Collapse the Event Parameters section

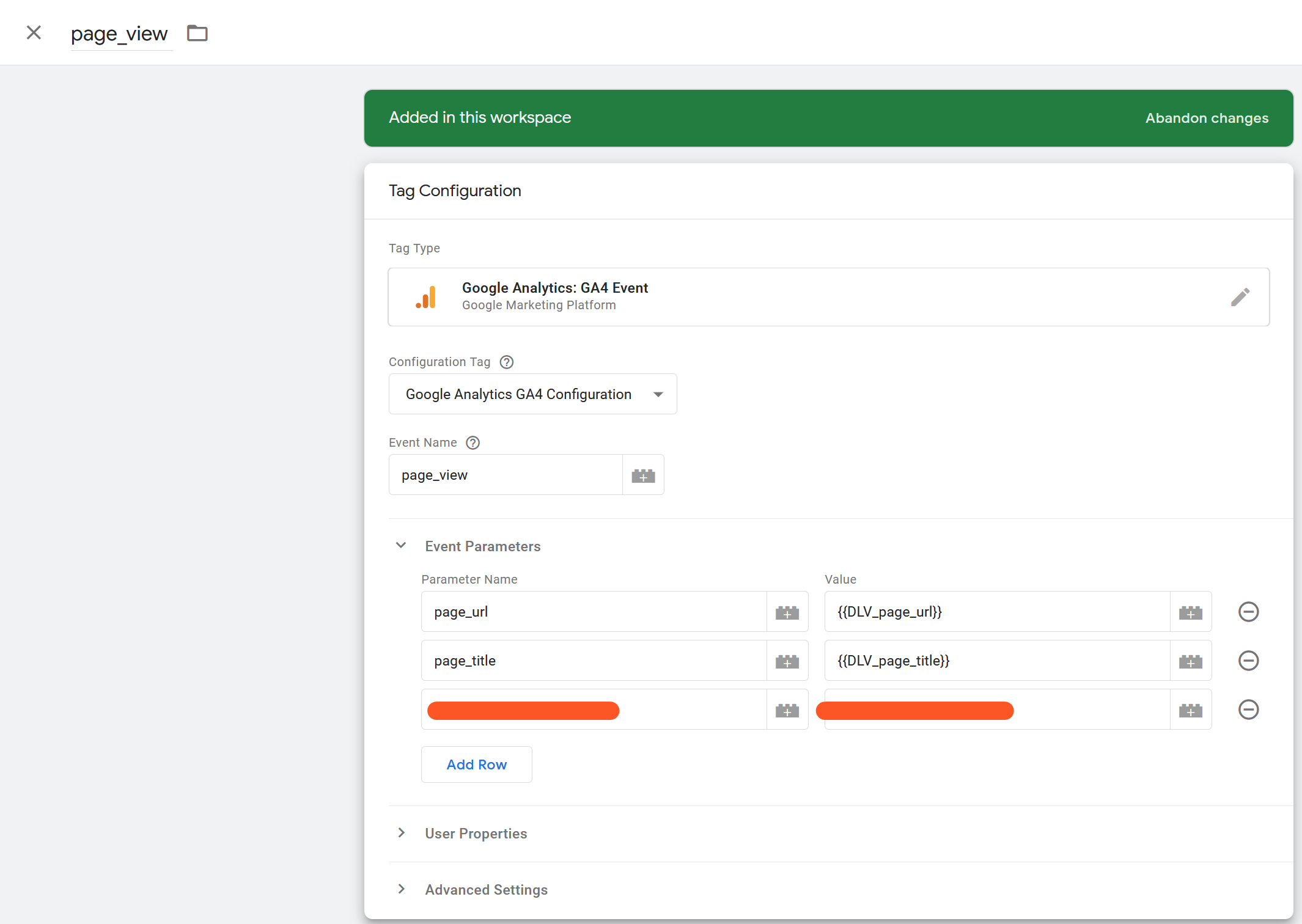point(401,545)
